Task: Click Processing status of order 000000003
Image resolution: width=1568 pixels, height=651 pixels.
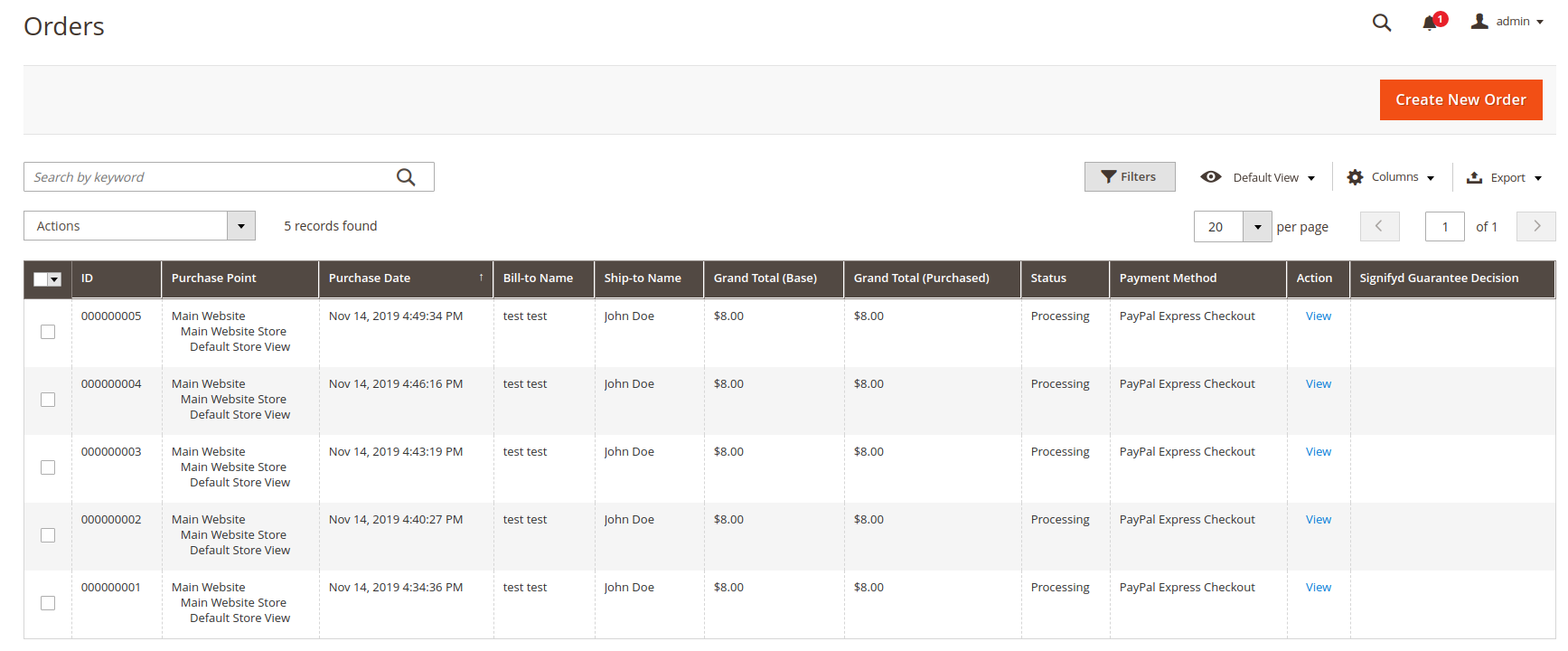Action: (x=1060, y=452)
